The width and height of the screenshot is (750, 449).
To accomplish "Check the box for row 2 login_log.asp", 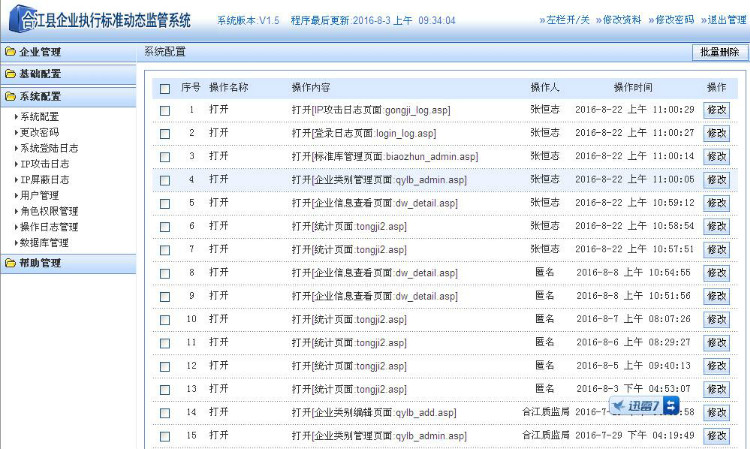I will (x=165, y=134).
